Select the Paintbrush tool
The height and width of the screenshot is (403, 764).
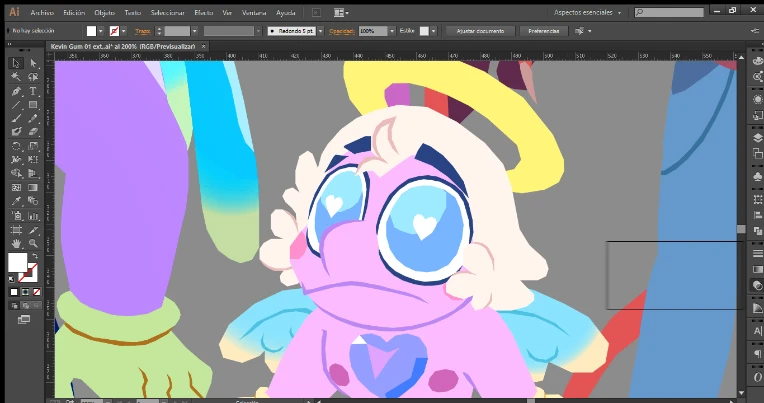(x=16, y=118)
